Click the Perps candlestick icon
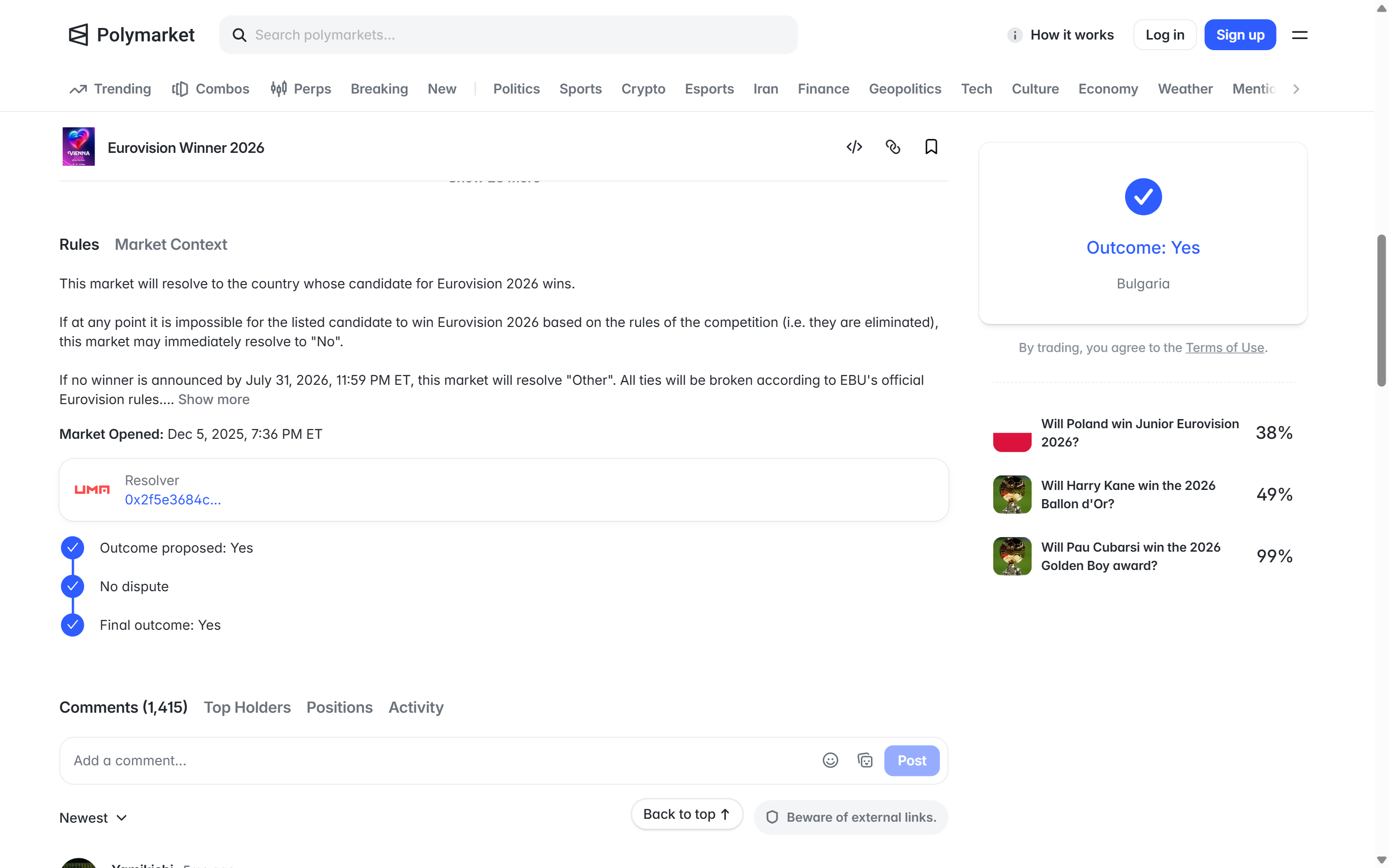The image size is (1389, 868). [x=278, y=89]
